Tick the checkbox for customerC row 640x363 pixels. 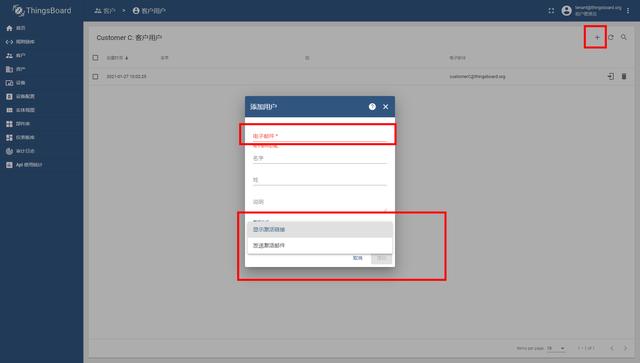(96, 76)
